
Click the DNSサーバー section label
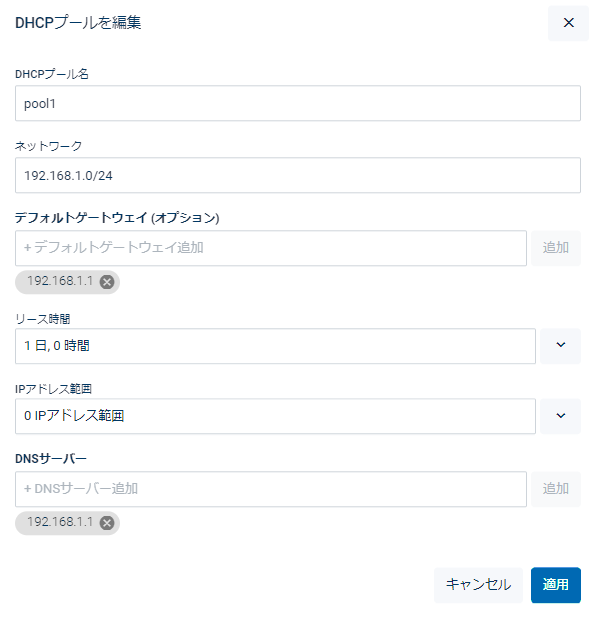pos(51,459)
